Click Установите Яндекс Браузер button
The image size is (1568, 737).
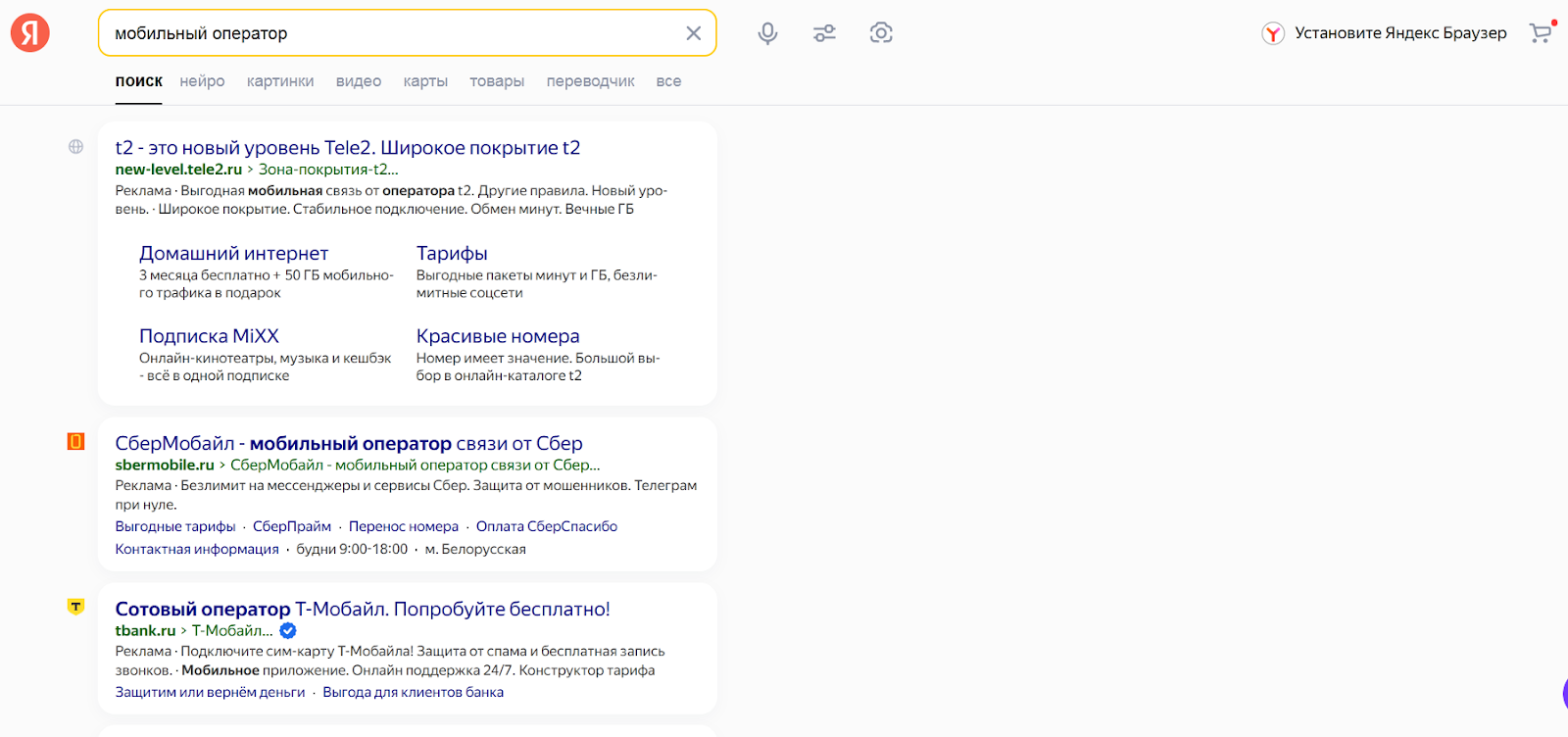point(1399,33)
